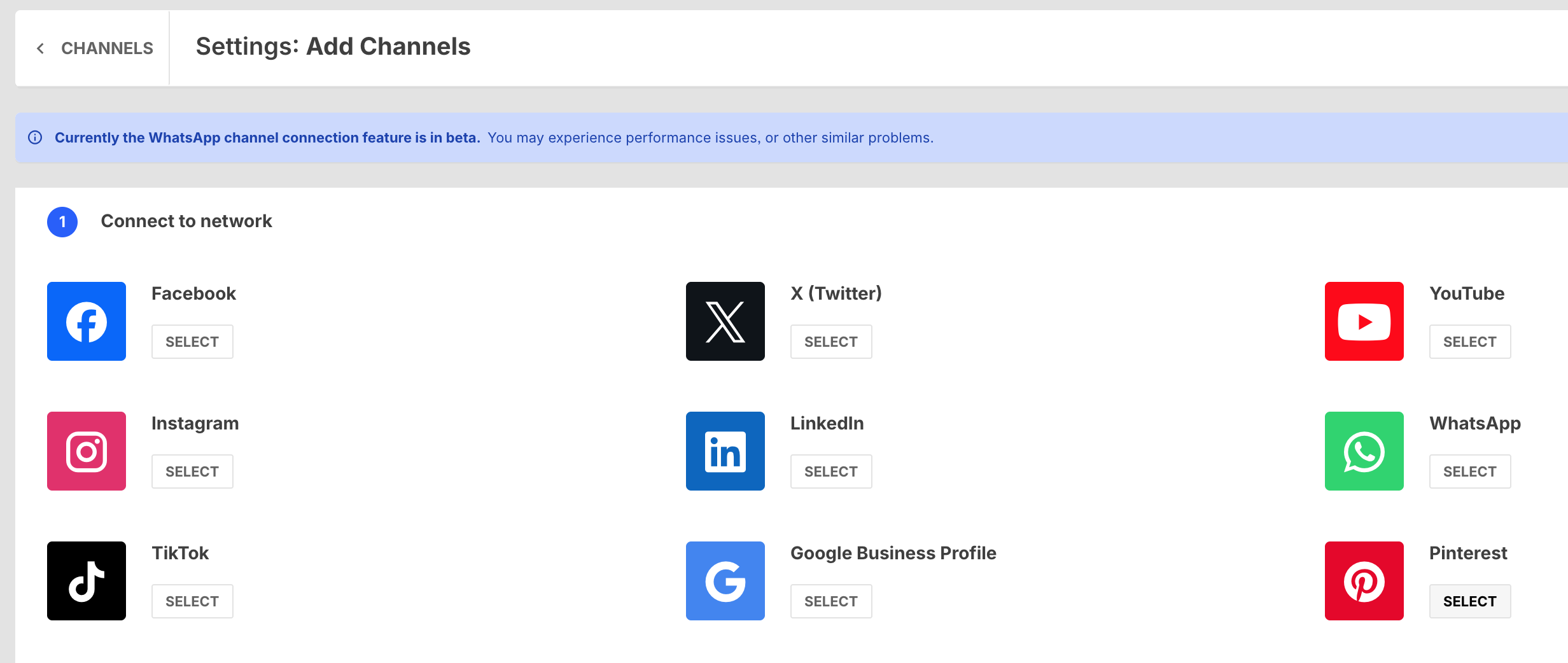1568x663 pixels.
Task: Click the TikTok logo icon
Action: [x=87, y=581]
